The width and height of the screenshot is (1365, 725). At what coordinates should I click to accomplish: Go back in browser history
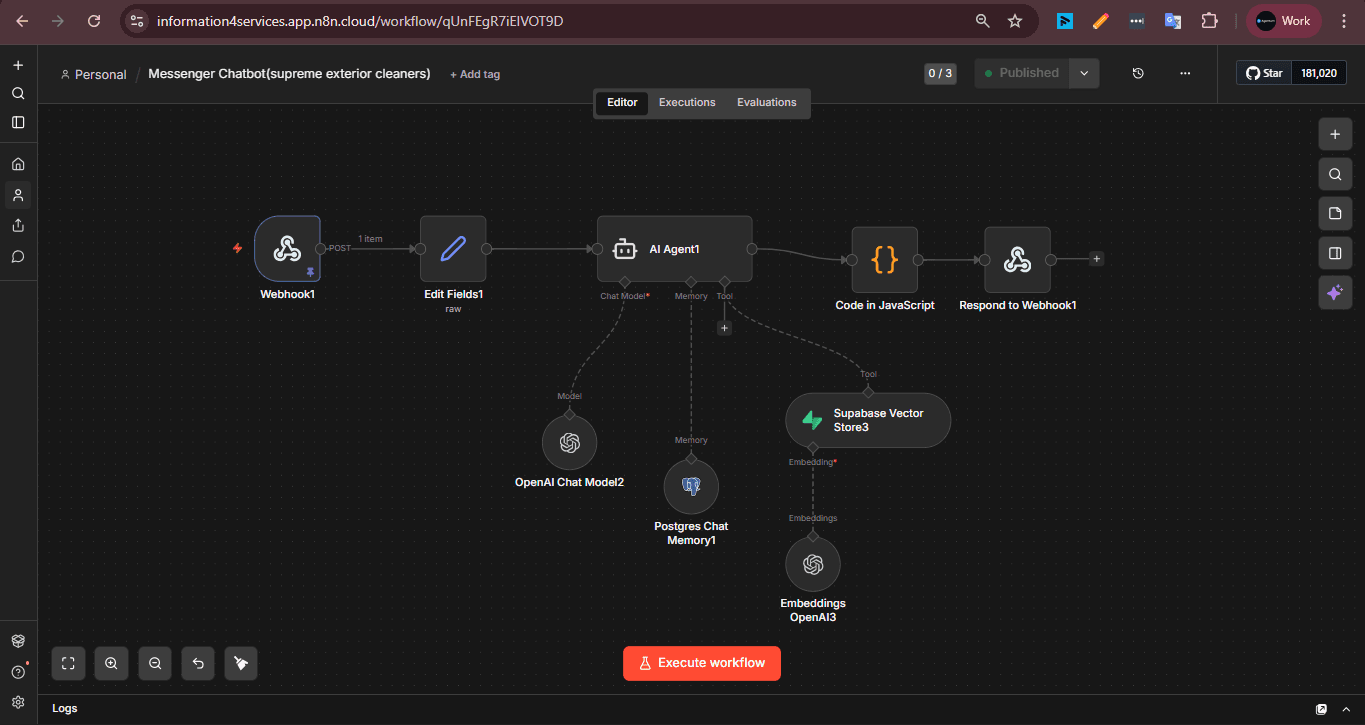tap(22, 20)
